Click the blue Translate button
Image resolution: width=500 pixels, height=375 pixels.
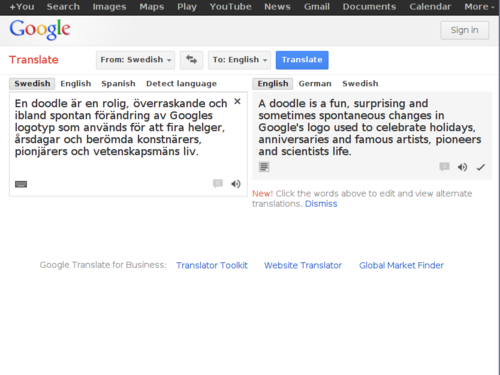tap(302, 60)
